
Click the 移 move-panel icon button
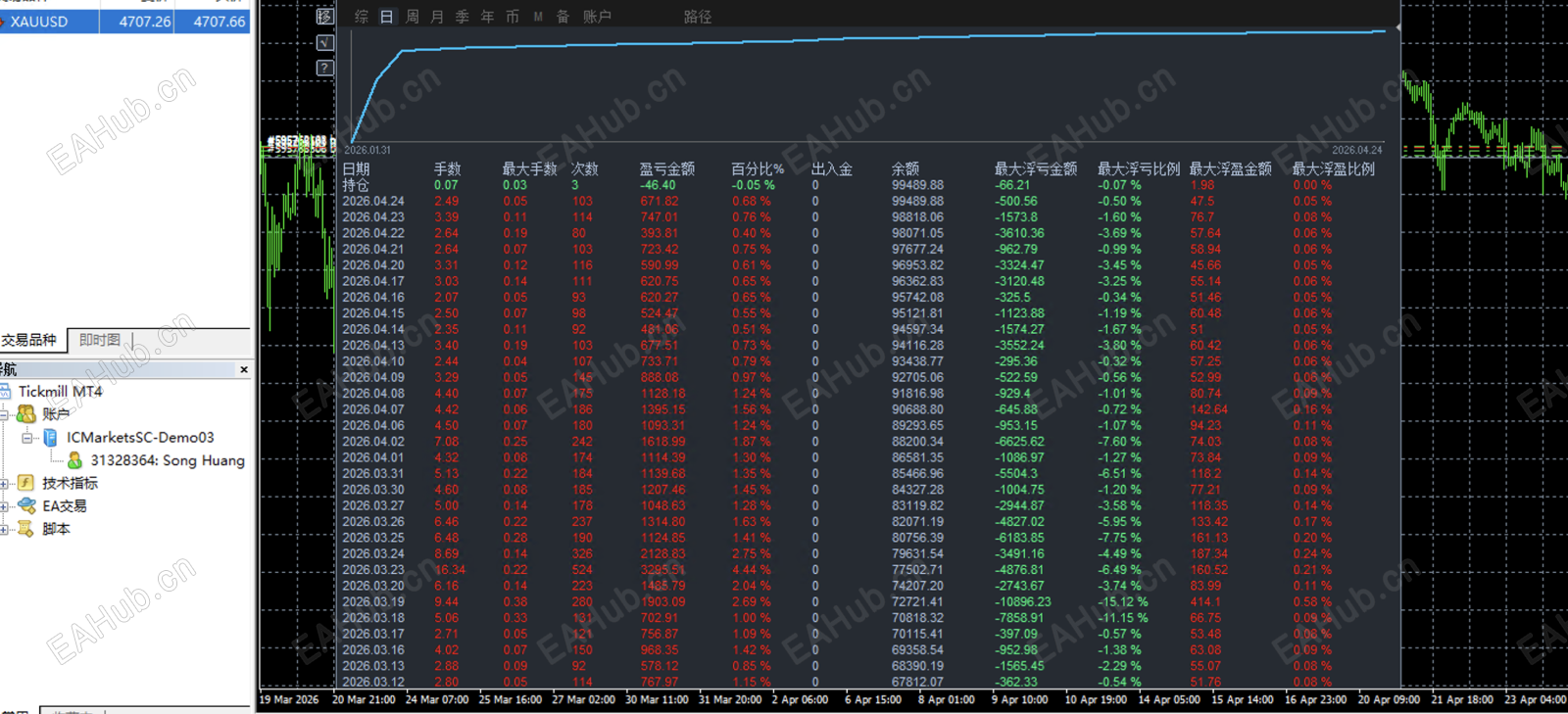coord(325,17)
